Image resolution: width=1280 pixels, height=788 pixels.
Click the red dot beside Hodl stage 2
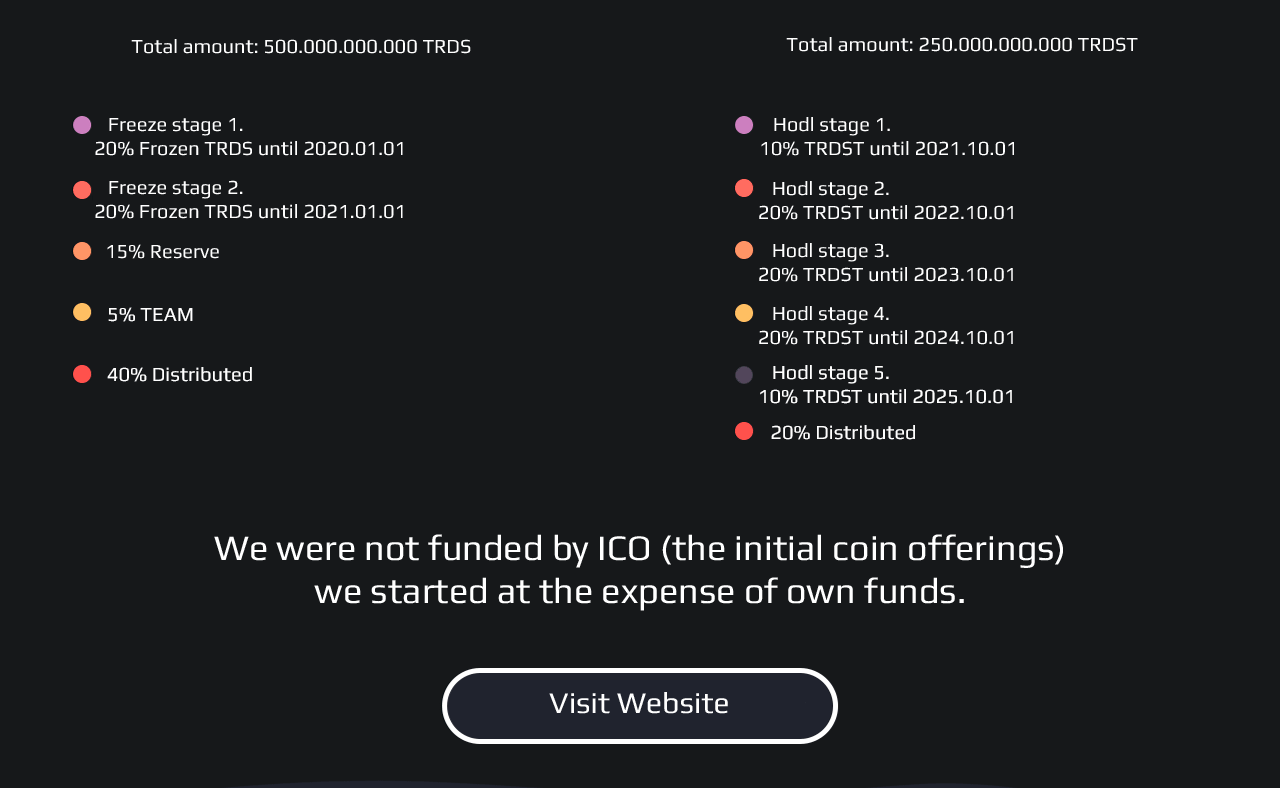coord(744,188)
